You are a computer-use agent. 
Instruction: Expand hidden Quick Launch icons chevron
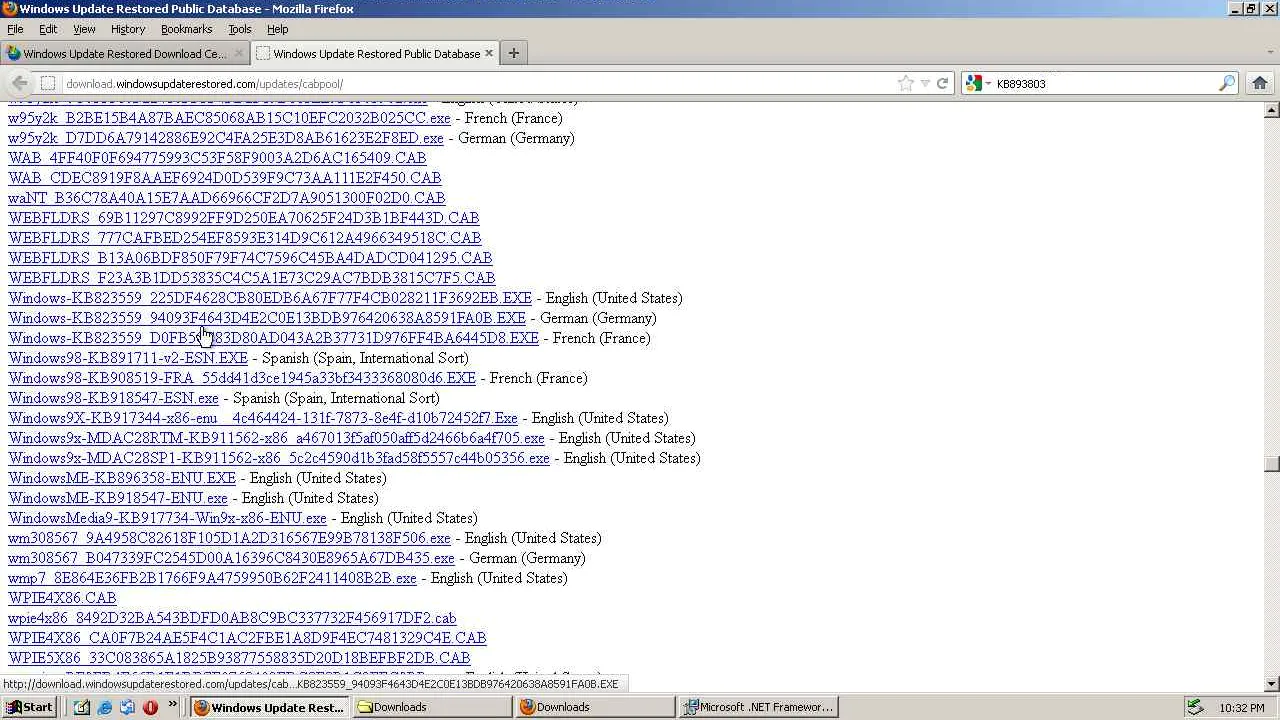click(x=172, y=705)
